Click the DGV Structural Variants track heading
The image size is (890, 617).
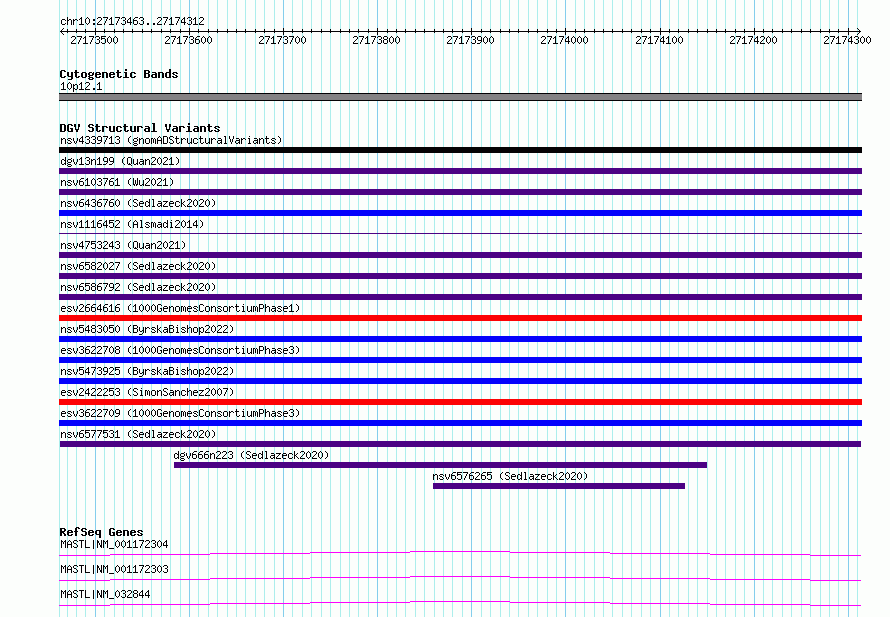pyautogui.click(x=140, y=128)
